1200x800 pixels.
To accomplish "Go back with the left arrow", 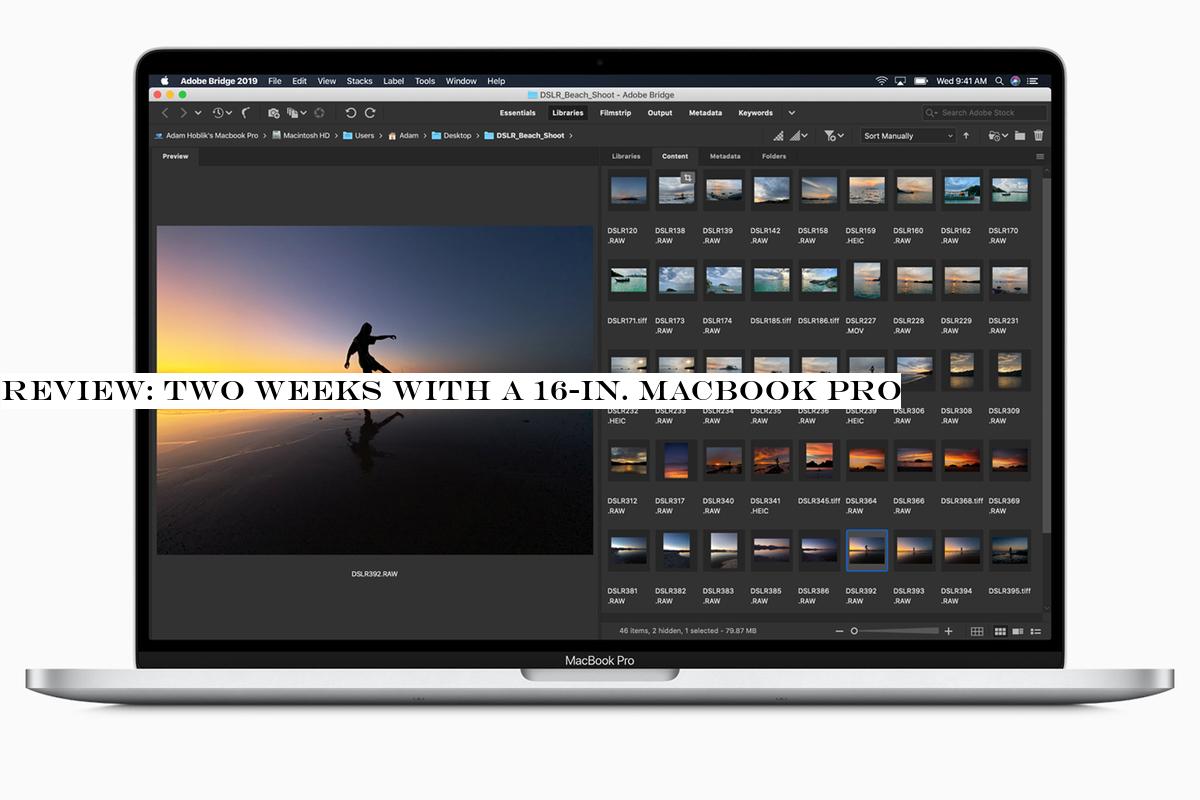I will click(x=165, y=113).
